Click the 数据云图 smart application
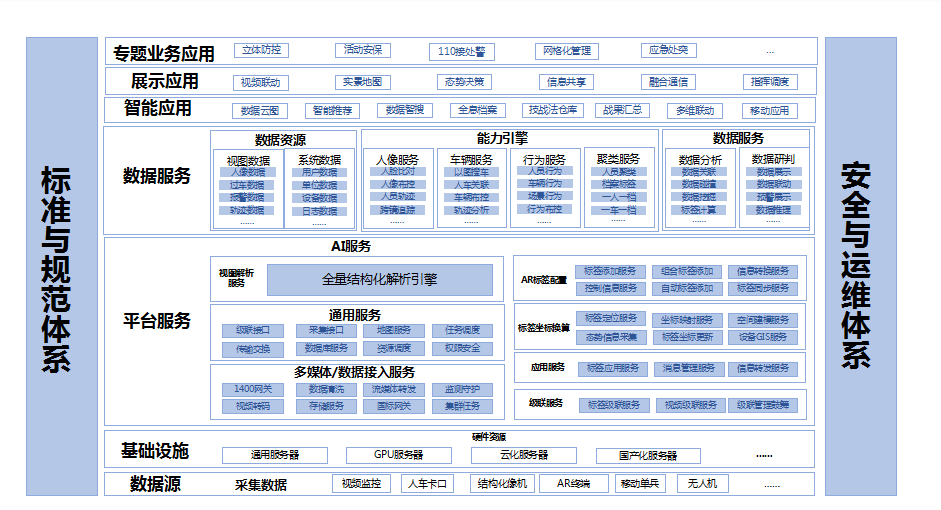 (x=260, y=111)
